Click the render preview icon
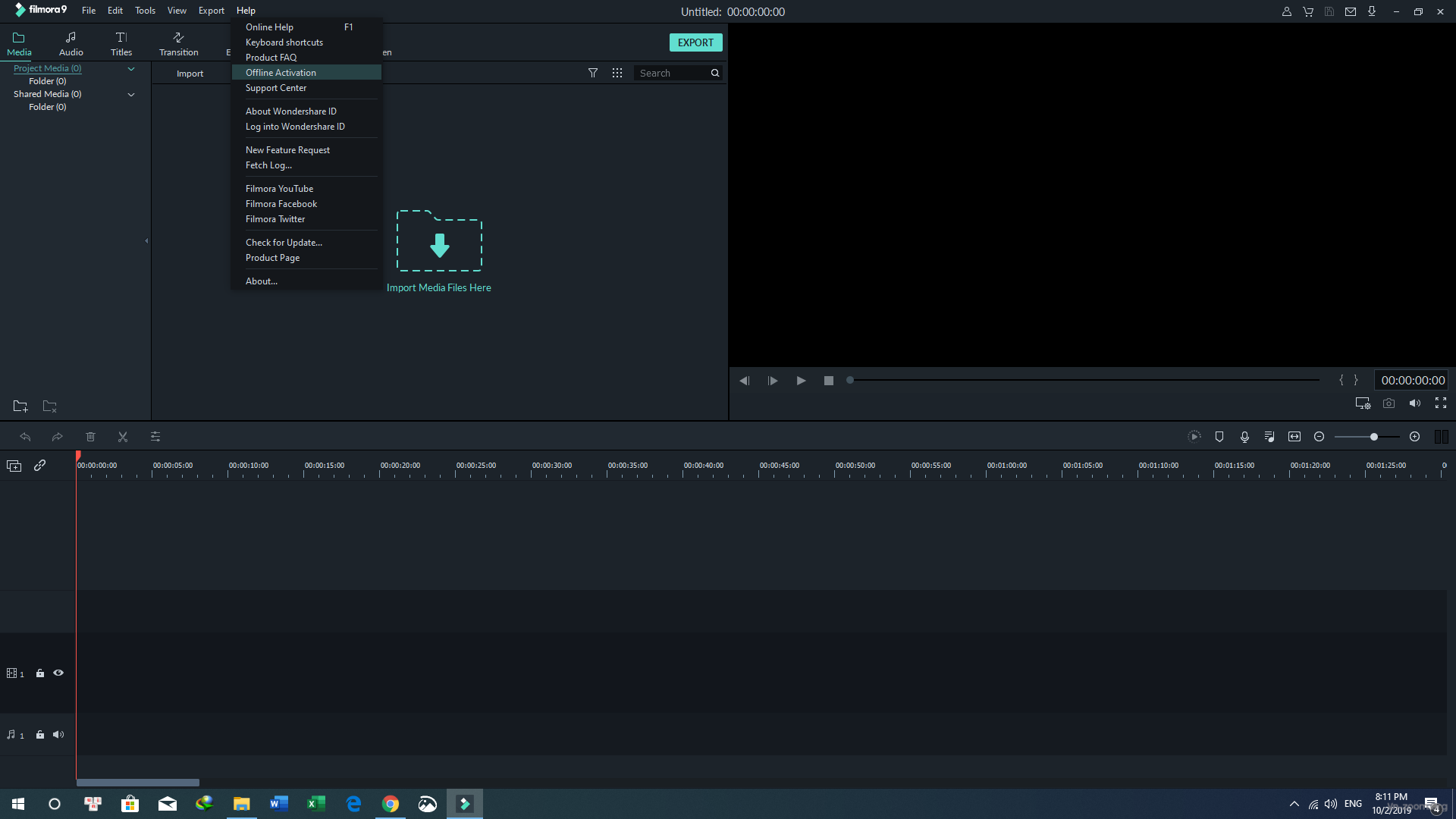The image size is (1456, 819). click(1194, 437)
